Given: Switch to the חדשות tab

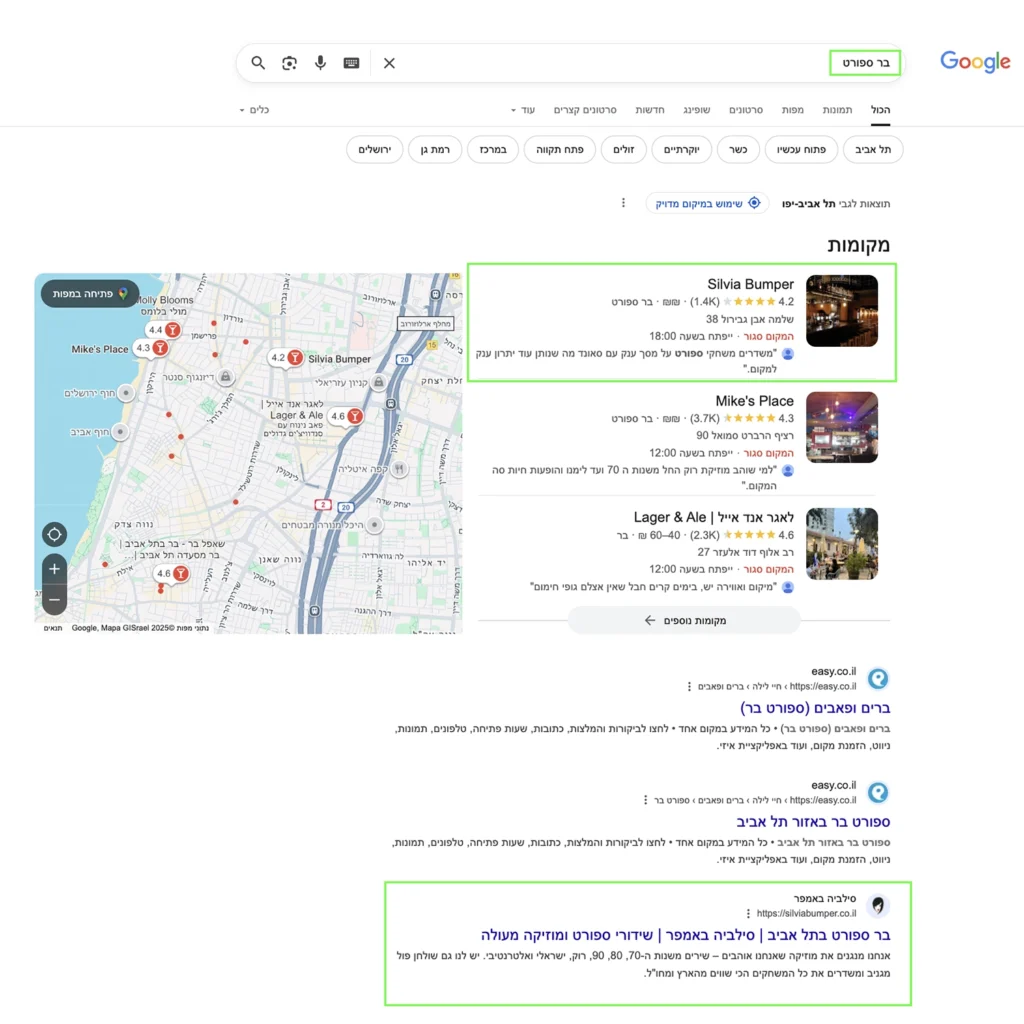Looking at the screenshot, I should click(650, 110).
